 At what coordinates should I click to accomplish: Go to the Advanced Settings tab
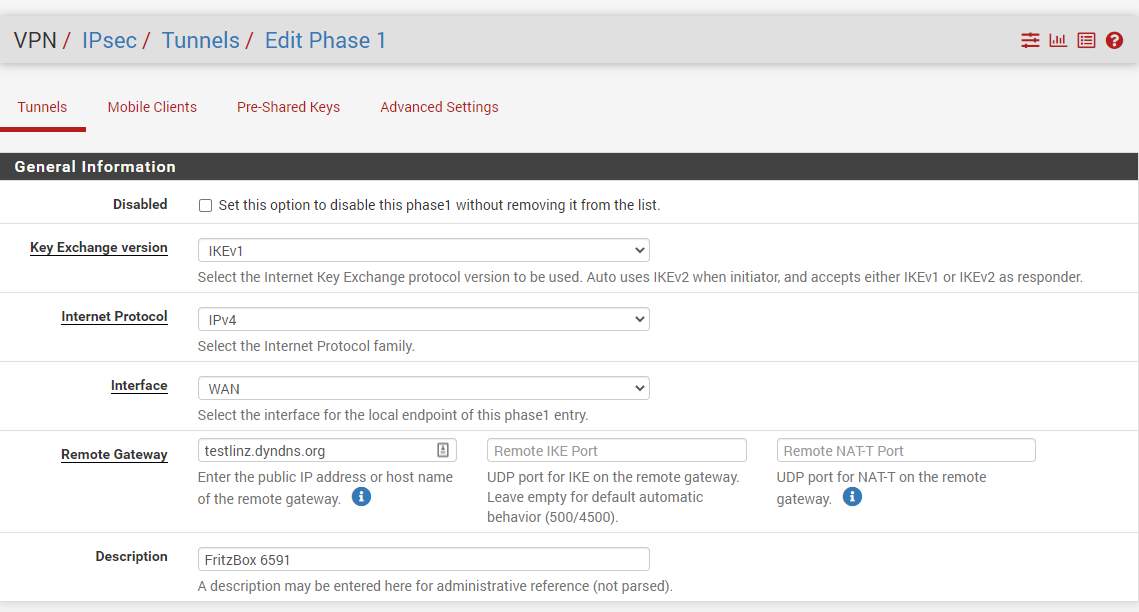439,107
